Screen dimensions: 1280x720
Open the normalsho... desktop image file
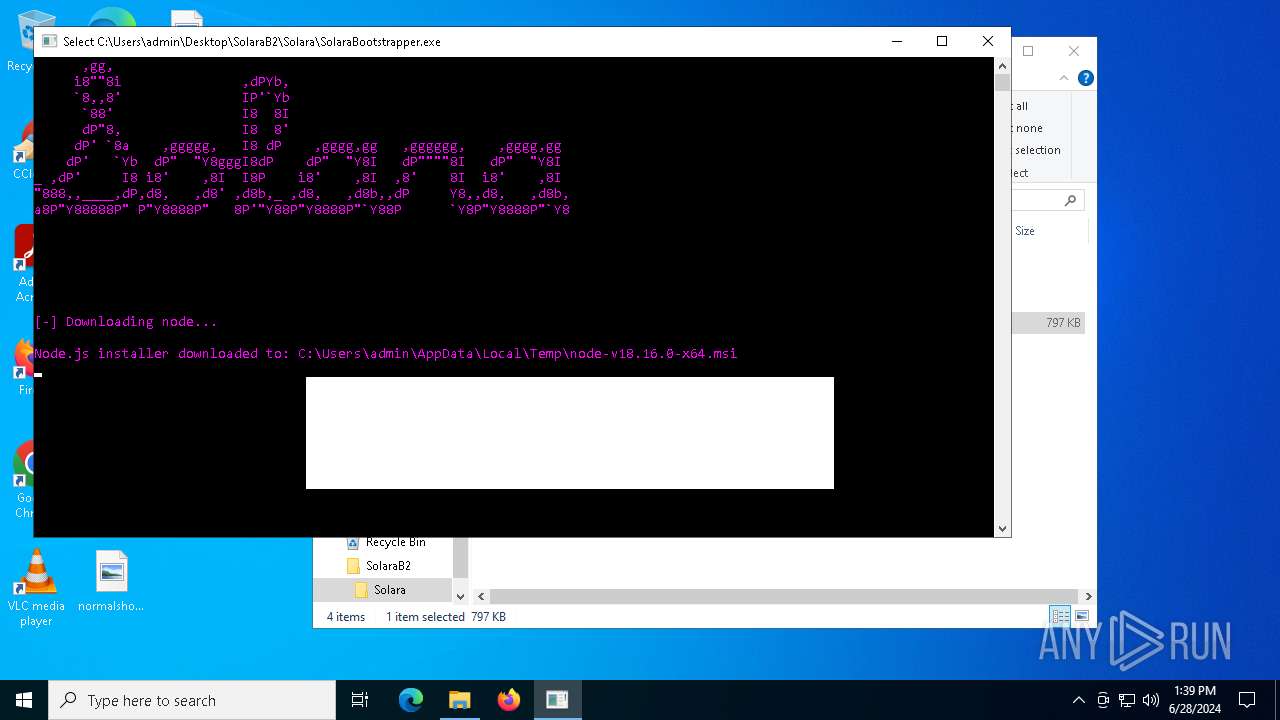pyautogui.click(x=111, y=582)
